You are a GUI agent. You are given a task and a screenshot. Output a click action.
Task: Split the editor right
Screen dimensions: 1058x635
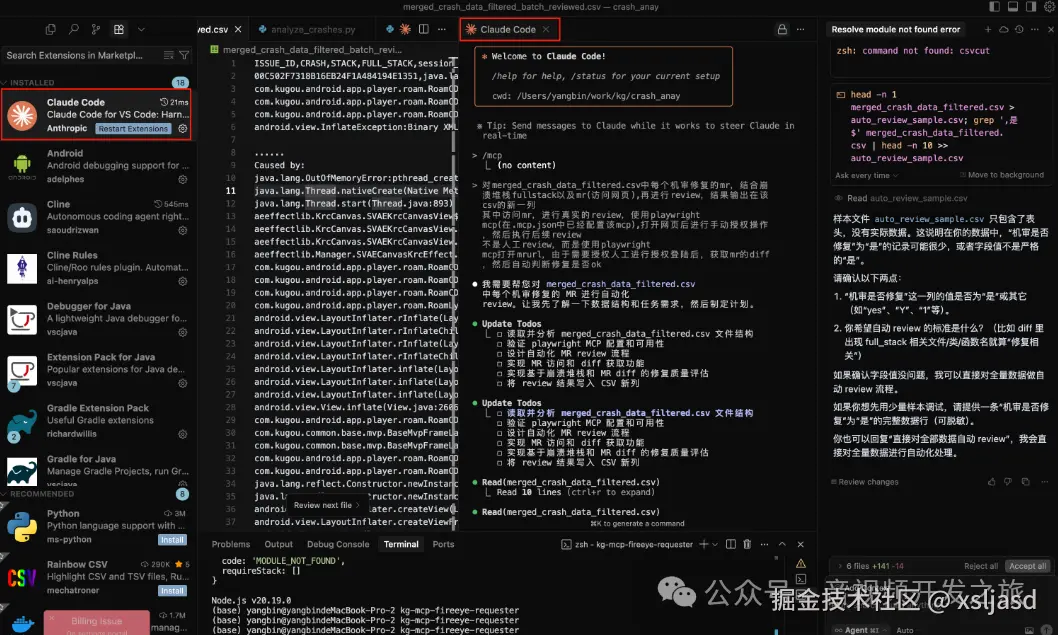pyautogui.click(x=424, y=29)
